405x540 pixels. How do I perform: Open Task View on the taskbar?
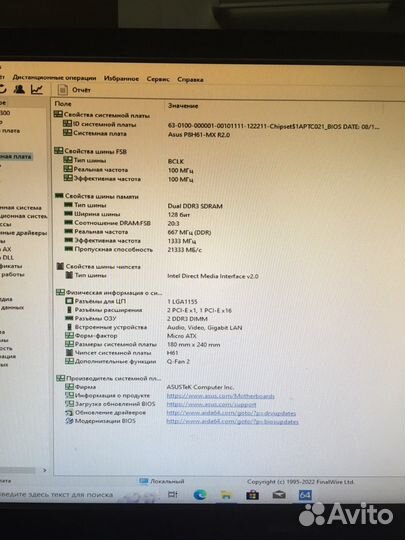pos(173,495)
